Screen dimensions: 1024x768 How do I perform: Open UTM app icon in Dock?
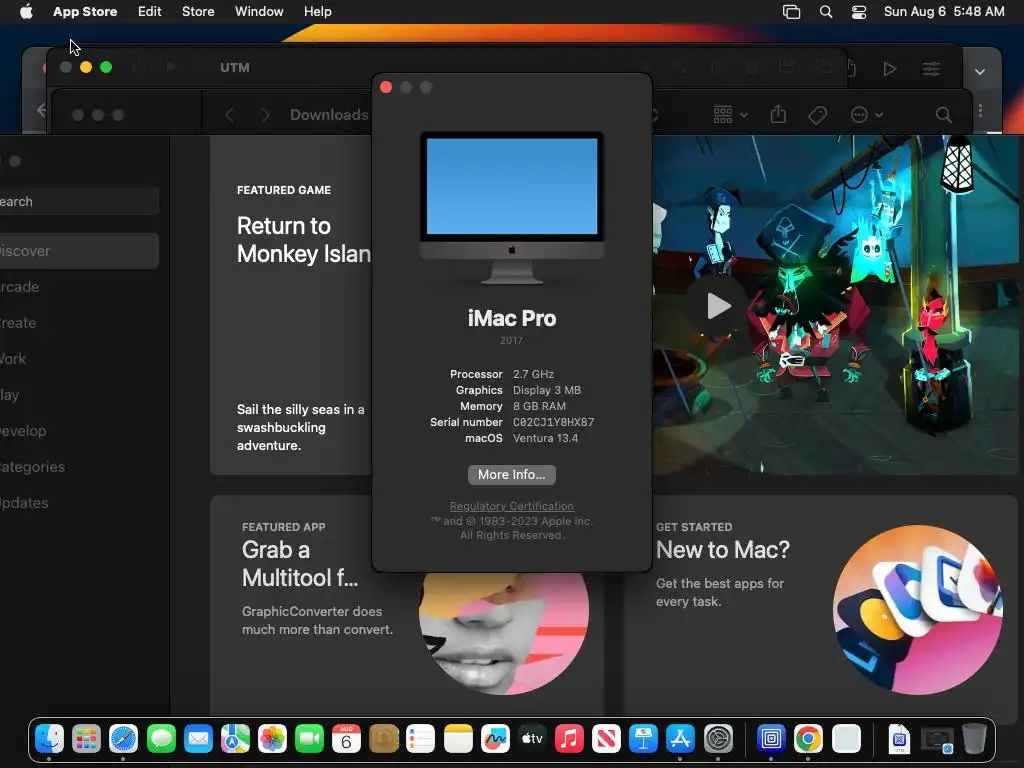point(771,739)
